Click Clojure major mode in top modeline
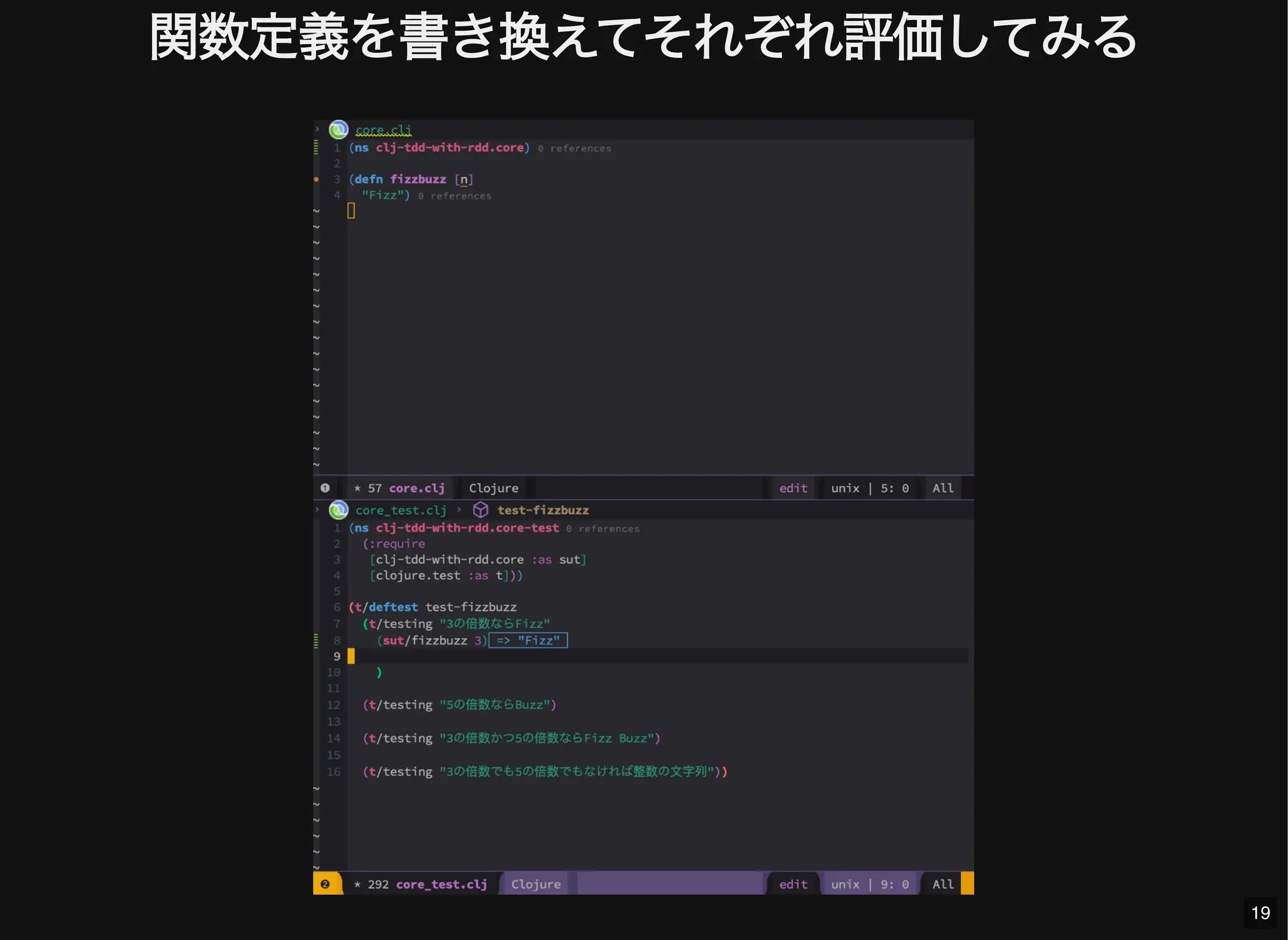The image size is (1288, 940). [494, 488]
